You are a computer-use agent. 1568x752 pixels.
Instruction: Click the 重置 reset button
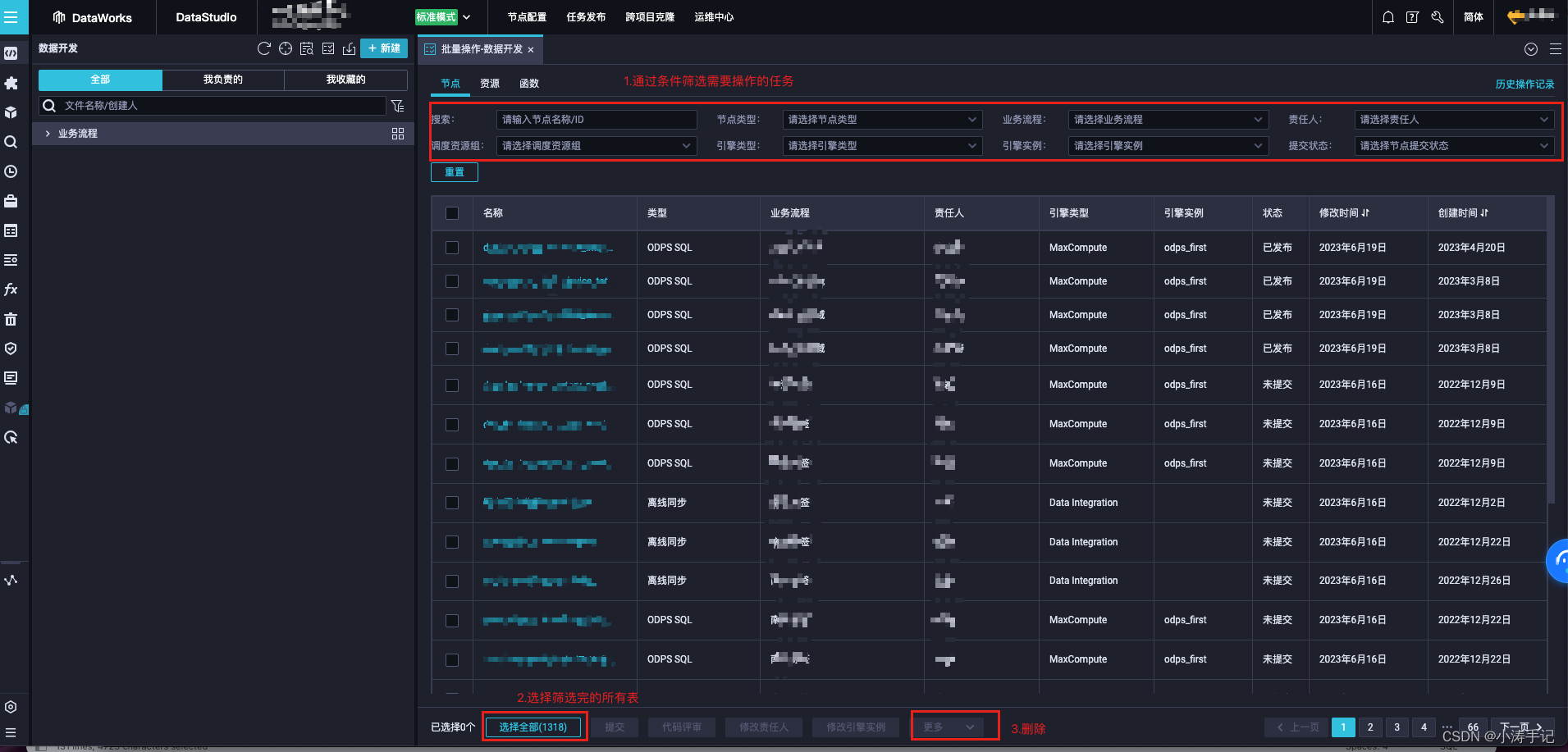pyautogui.click(x=454, y=172)
